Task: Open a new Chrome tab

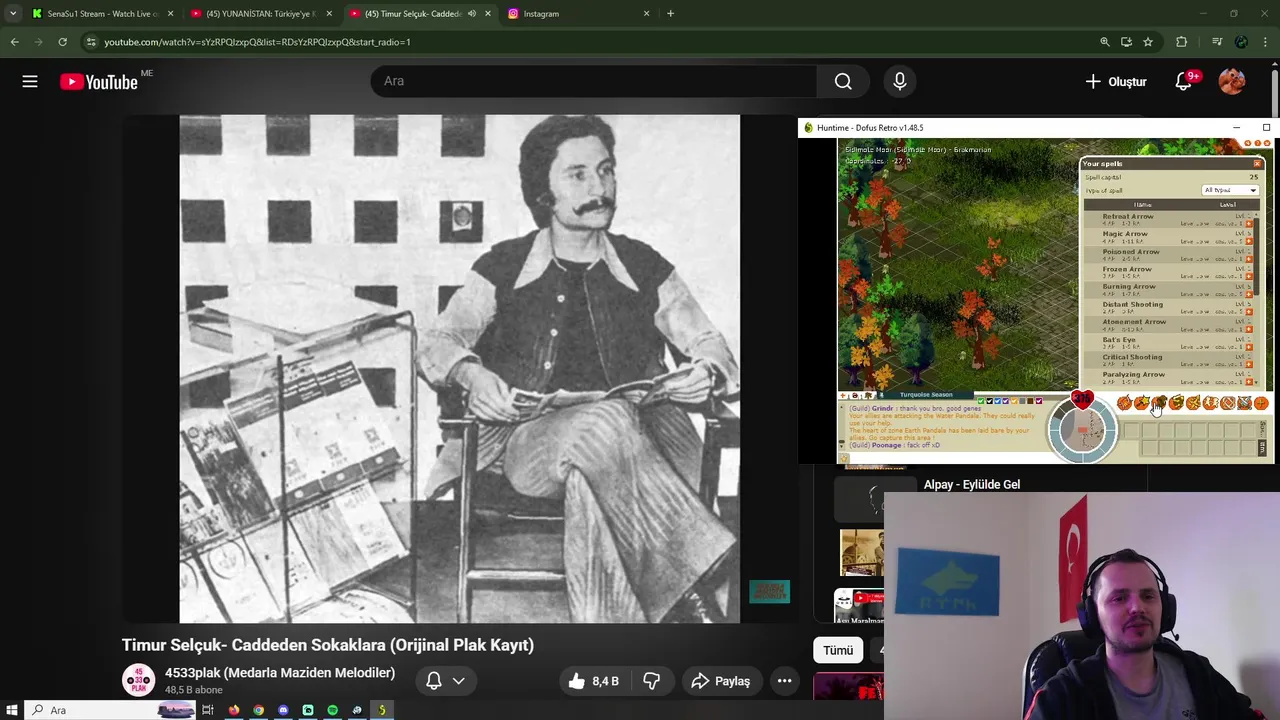Action: pos(670,14)
